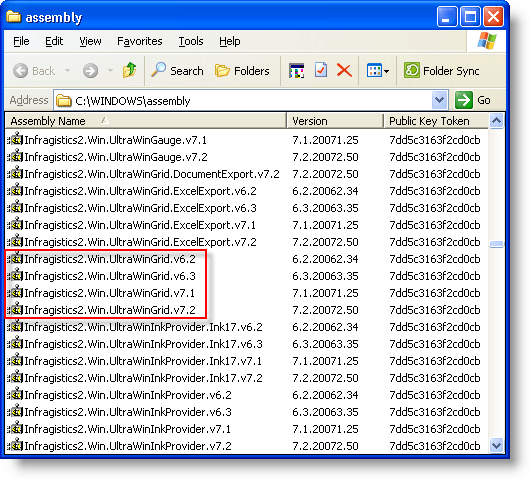This screenshot has width=530, height=479.
Task: Select Infragistics2.Win.UltraWinInkProvider.Ink17.v7.2 name
Action: tap(143, 378)
